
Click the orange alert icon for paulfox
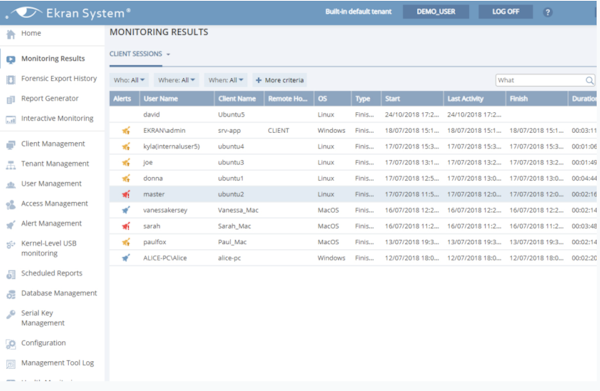click(x=126, y=242)
